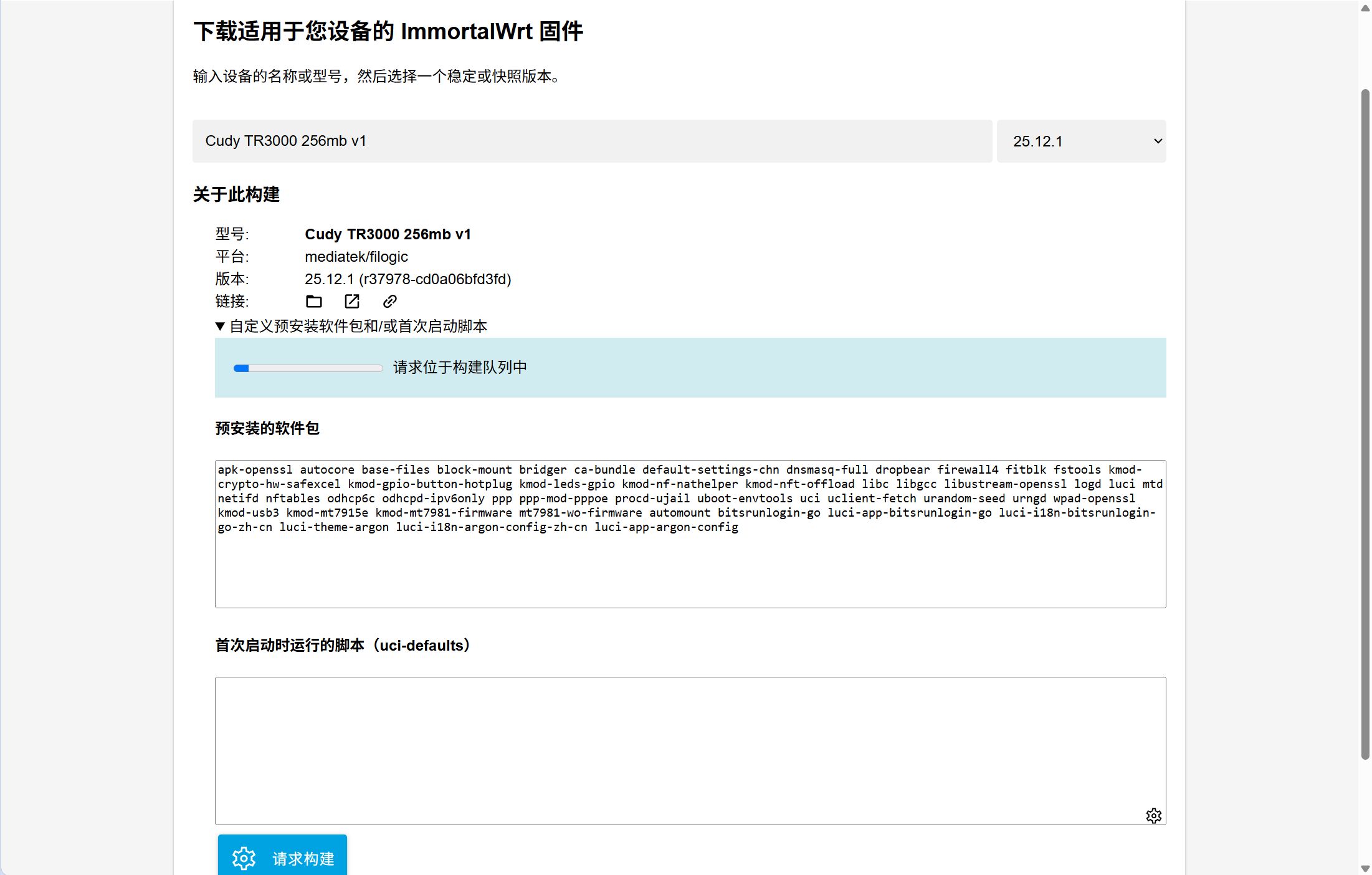Click the device name search field
Viewport: 1372px width, 875px height.
[x=592, y=141]
